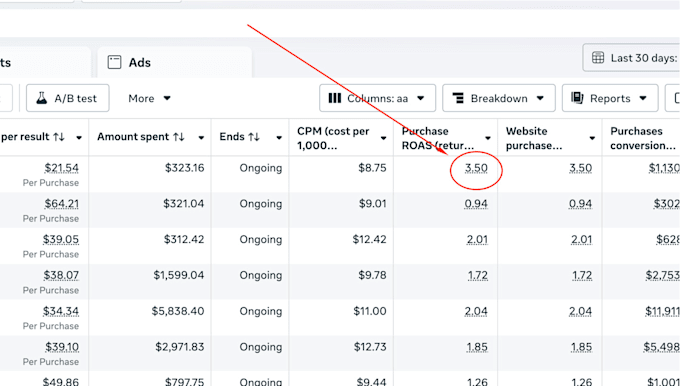The width and height of the screenshot is (680, 386).
Task: Select the $5,838.40 amount spent cell
Action: click(178, 311)
